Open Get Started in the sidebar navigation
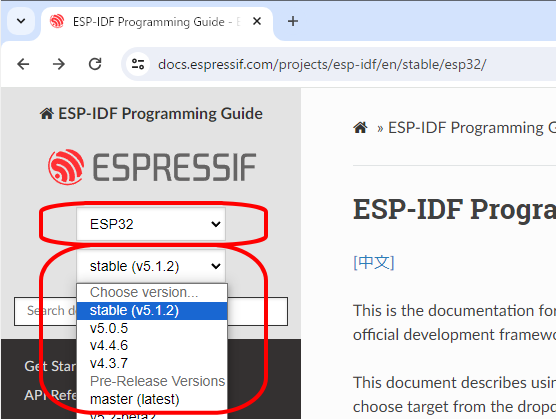This screenshot has height=419, width=556. [50, 366]
